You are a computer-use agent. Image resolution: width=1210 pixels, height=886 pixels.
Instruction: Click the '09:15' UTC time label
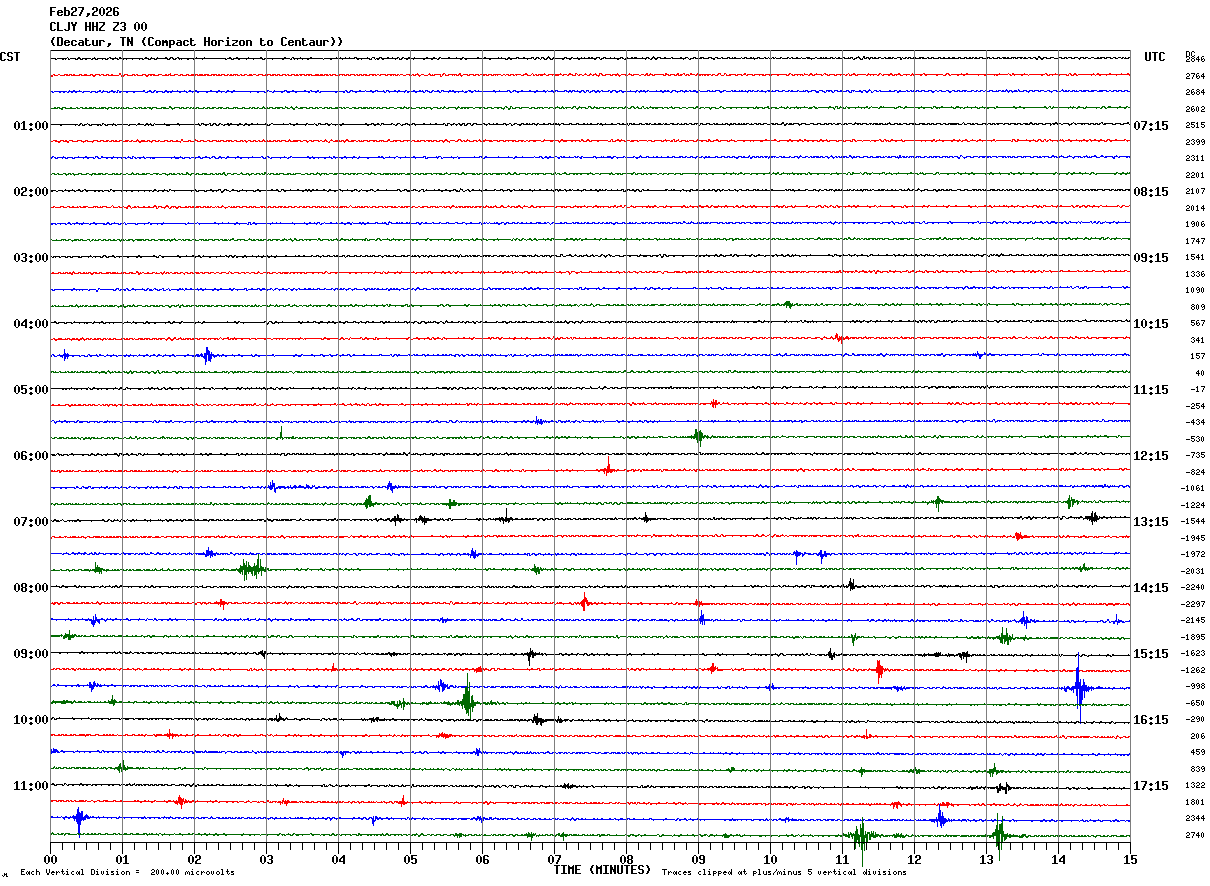1151,258
